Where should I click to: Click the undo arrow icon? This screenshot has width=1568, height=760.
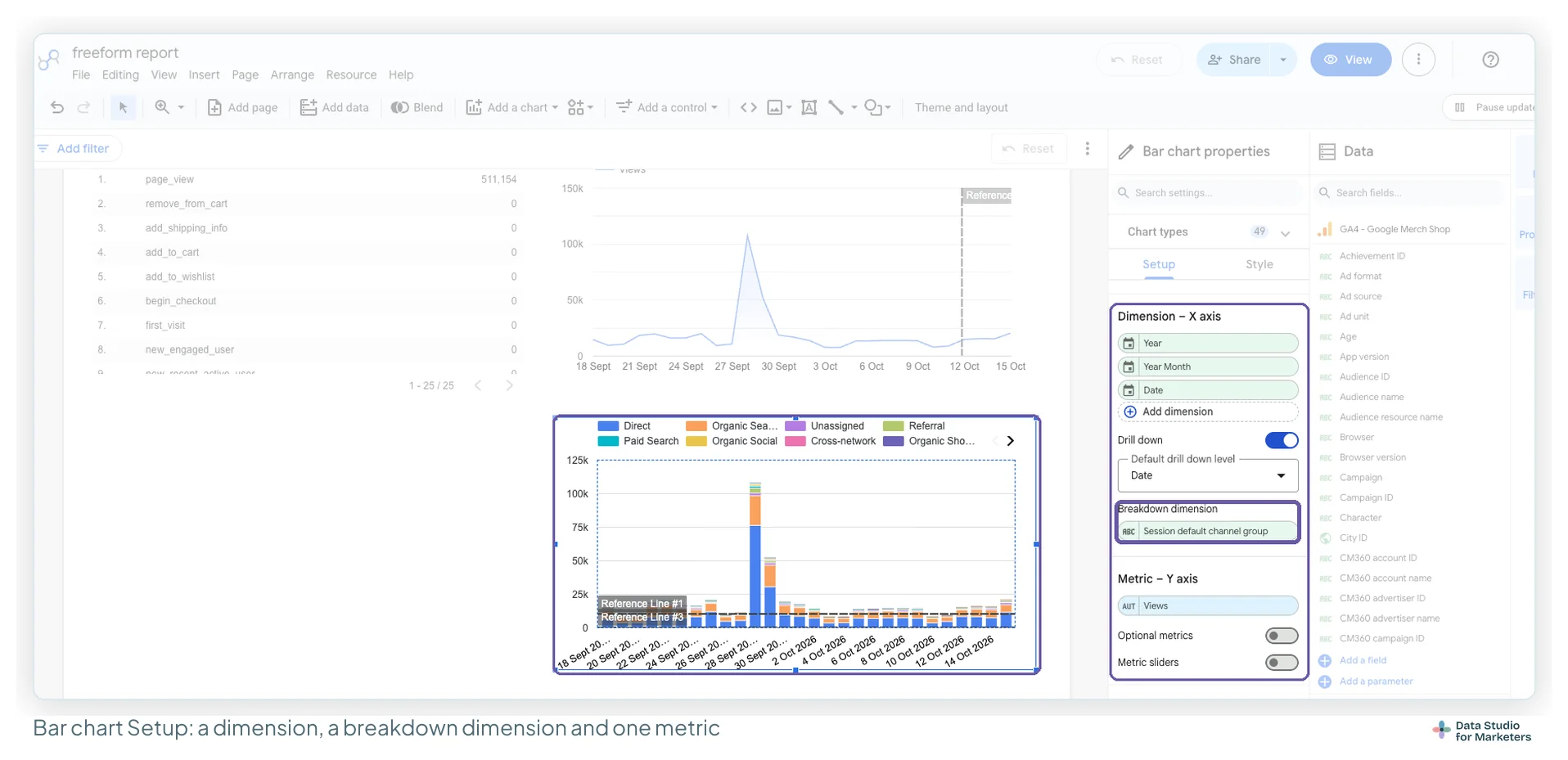point(56,107)
